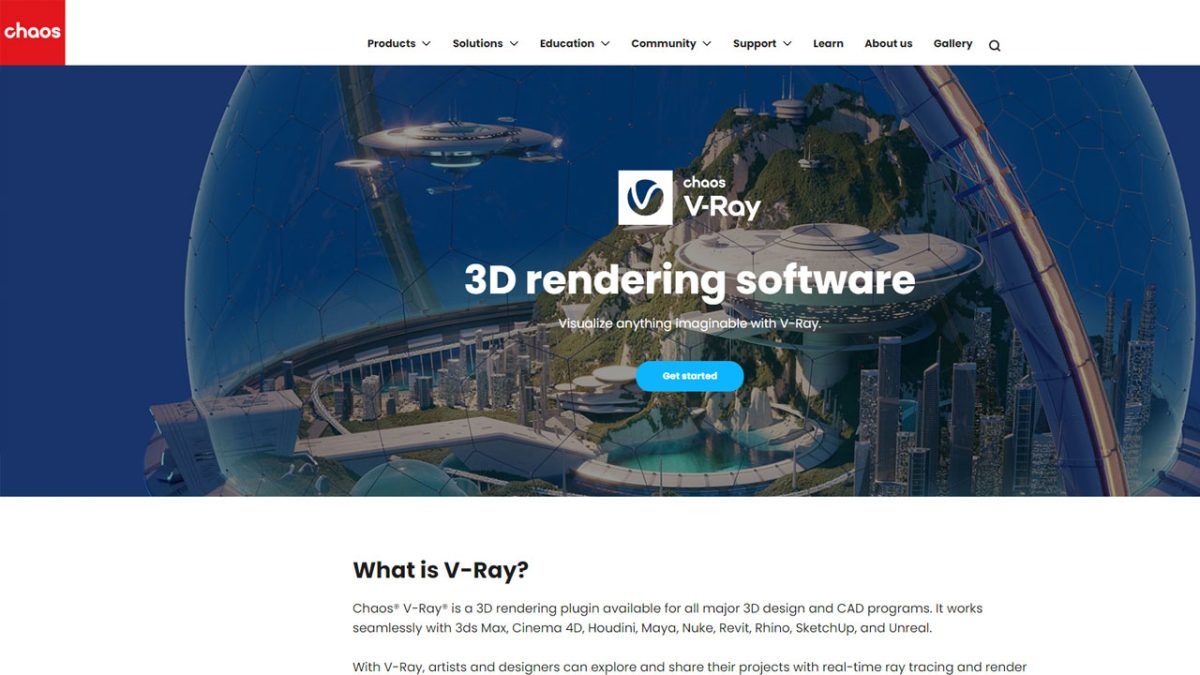
Task: Open the search magnifier icon
Action: click(x=995, y=44)
